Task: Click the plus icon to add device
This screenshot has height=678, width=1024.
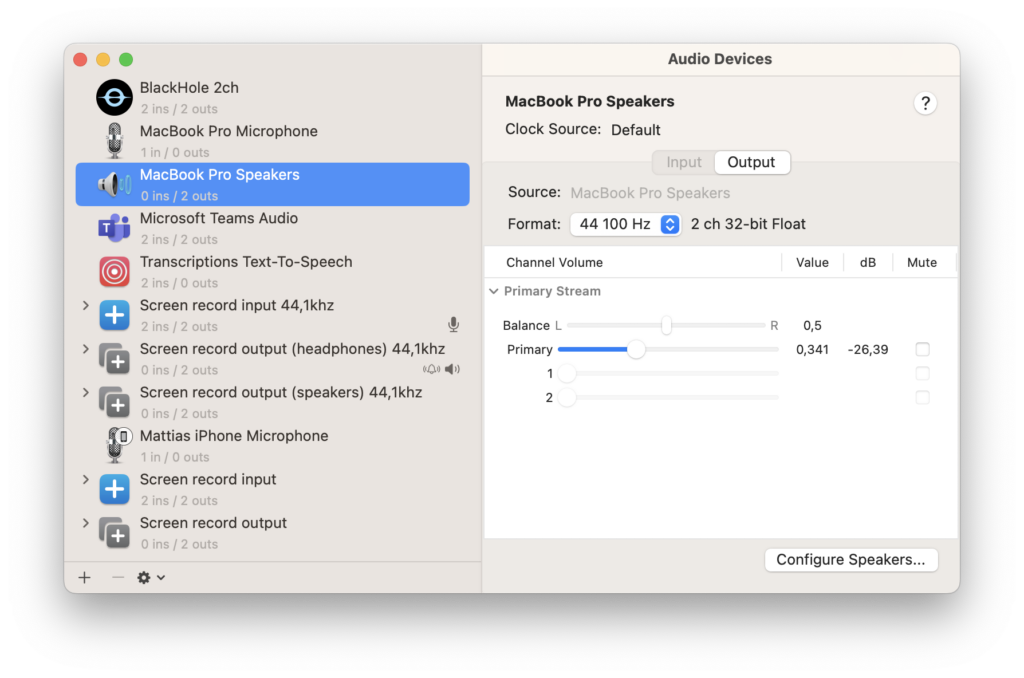Action: [85, 577]
